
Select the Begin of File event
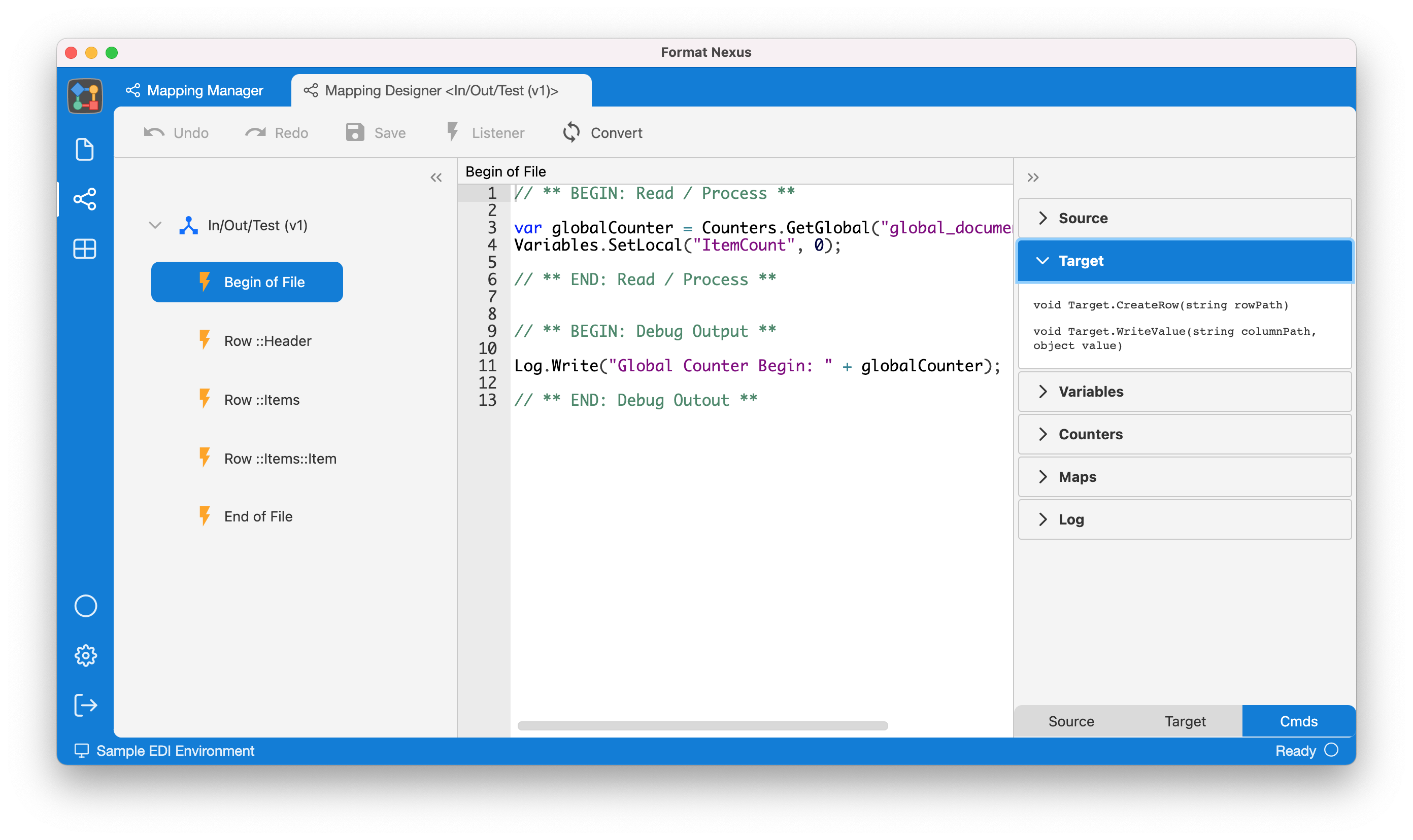(247, 282)
